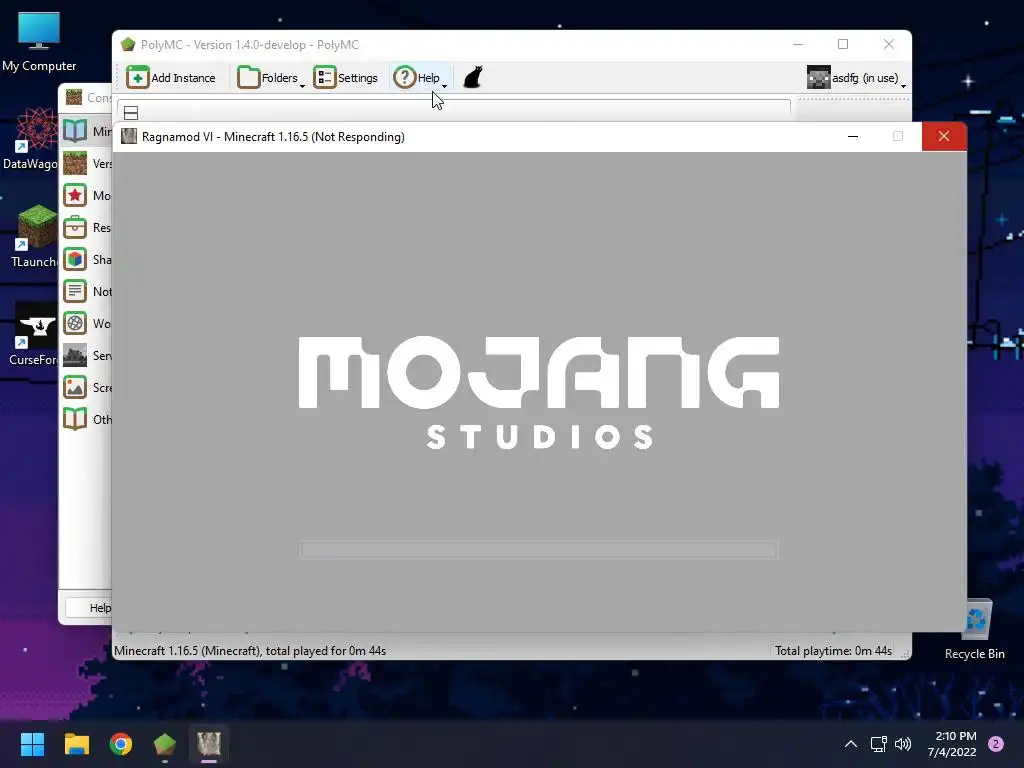Screen dimensions: 1024x768
Task: Click the collapse group icon in instance list
Action: (x=131, y=112)
